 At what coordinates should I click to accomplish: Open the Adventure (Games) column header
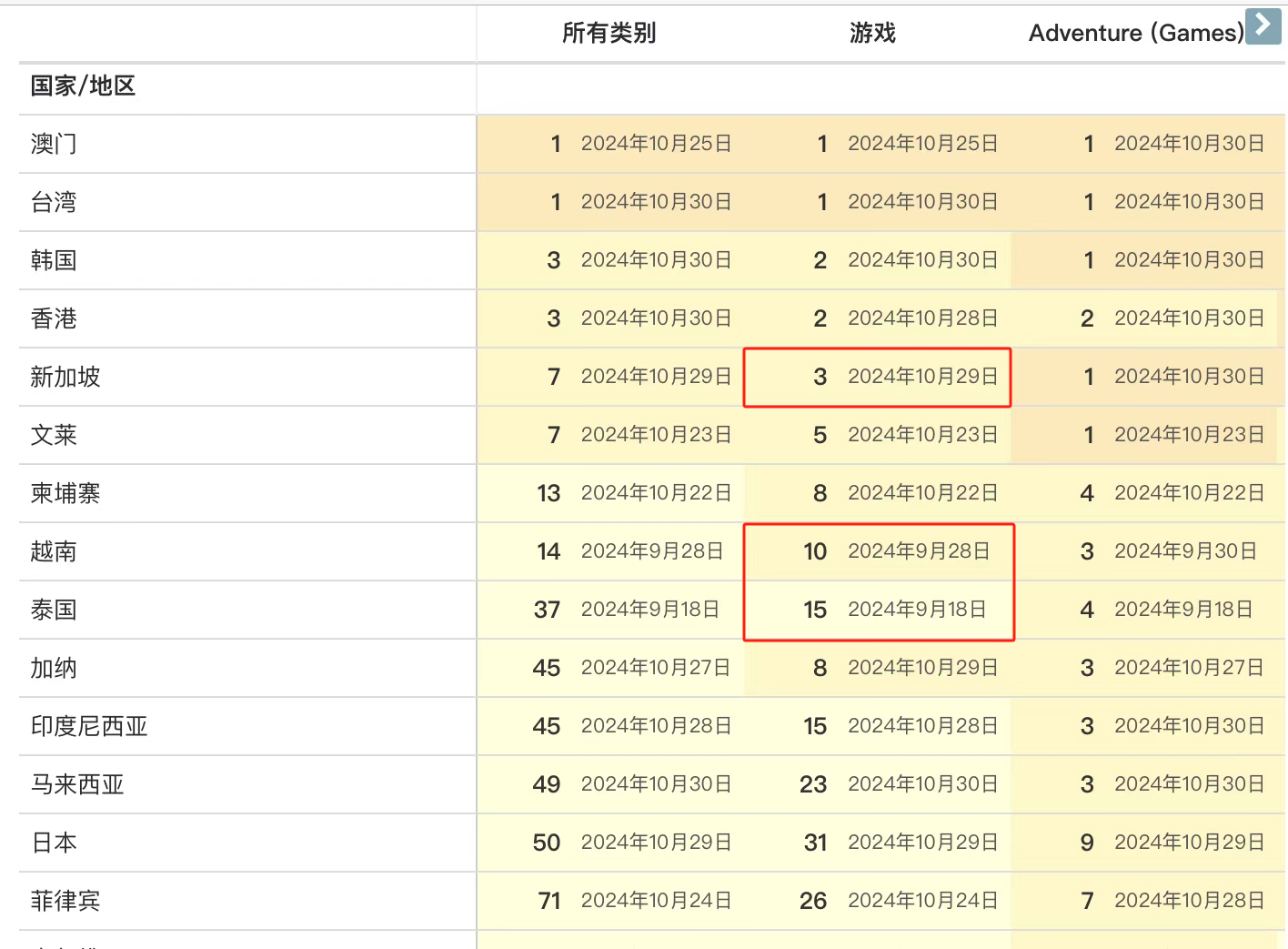pyautogui.click(x=1136, y=34)
